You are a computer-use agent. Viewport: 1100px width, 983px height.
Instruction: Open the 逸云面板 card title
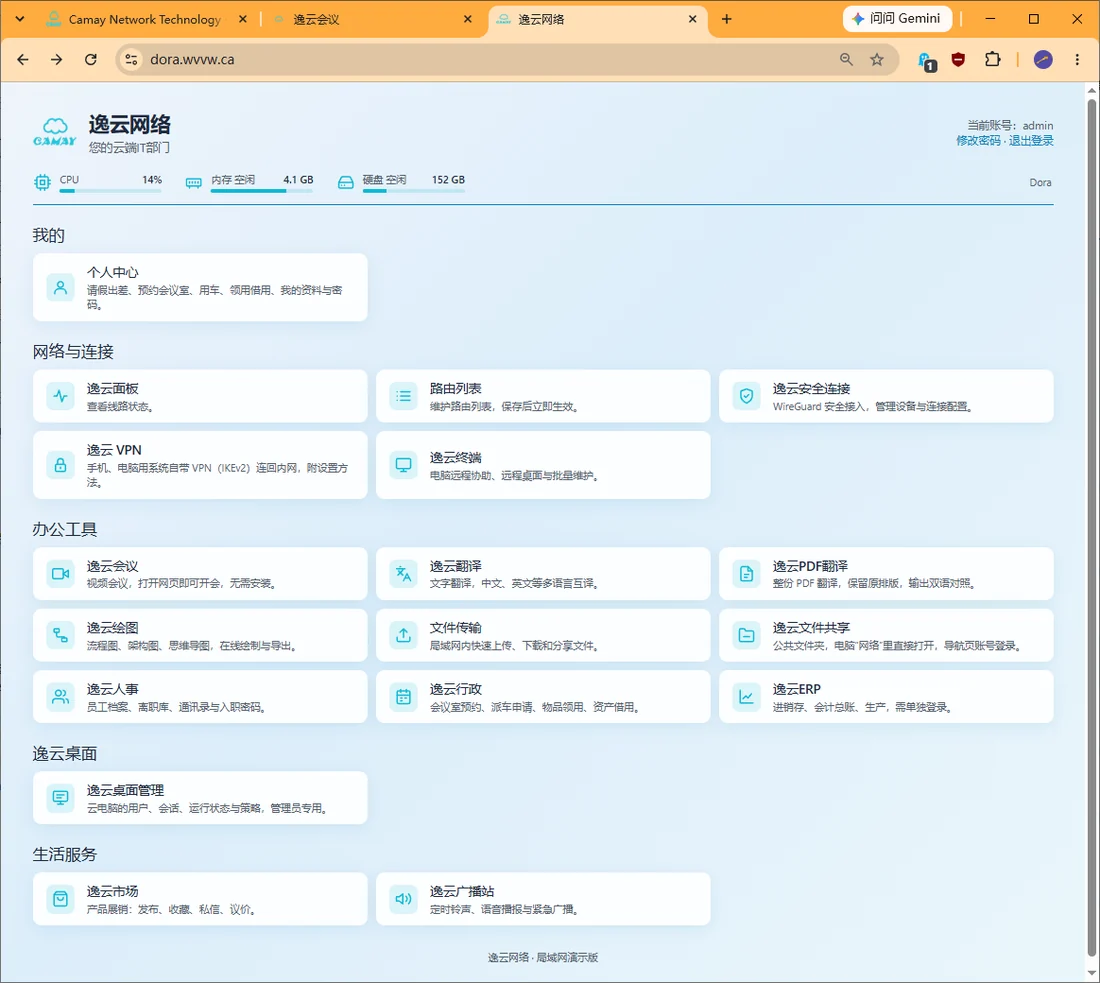pos(112,388)
